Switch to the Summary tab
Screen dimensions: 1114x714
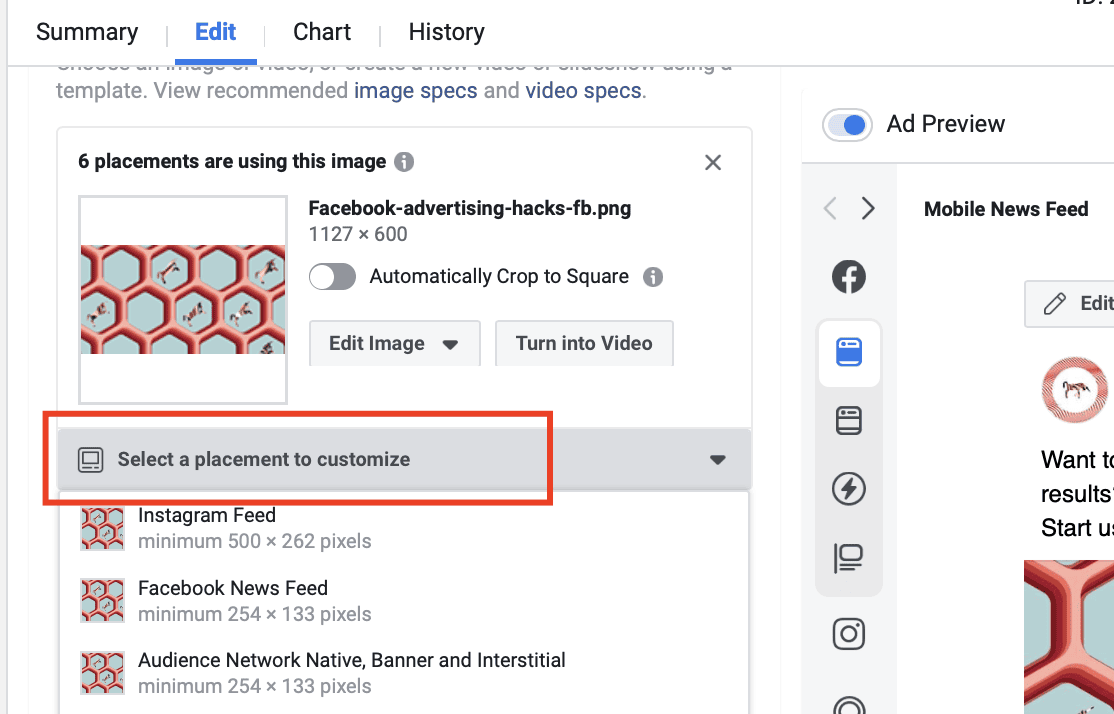pyautogui.click(x=87, y=32)
